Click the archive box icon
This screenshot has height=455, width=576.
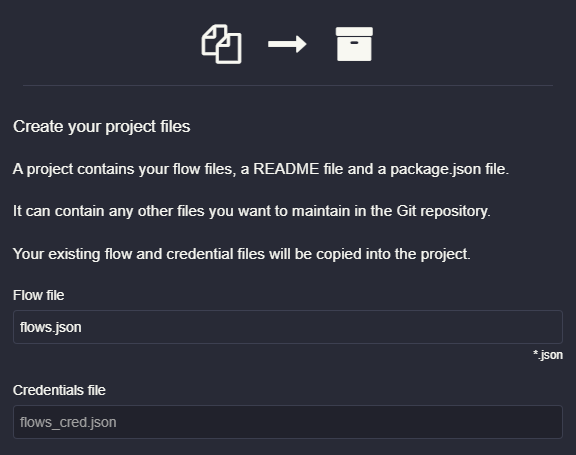click(x=354, y=44)
